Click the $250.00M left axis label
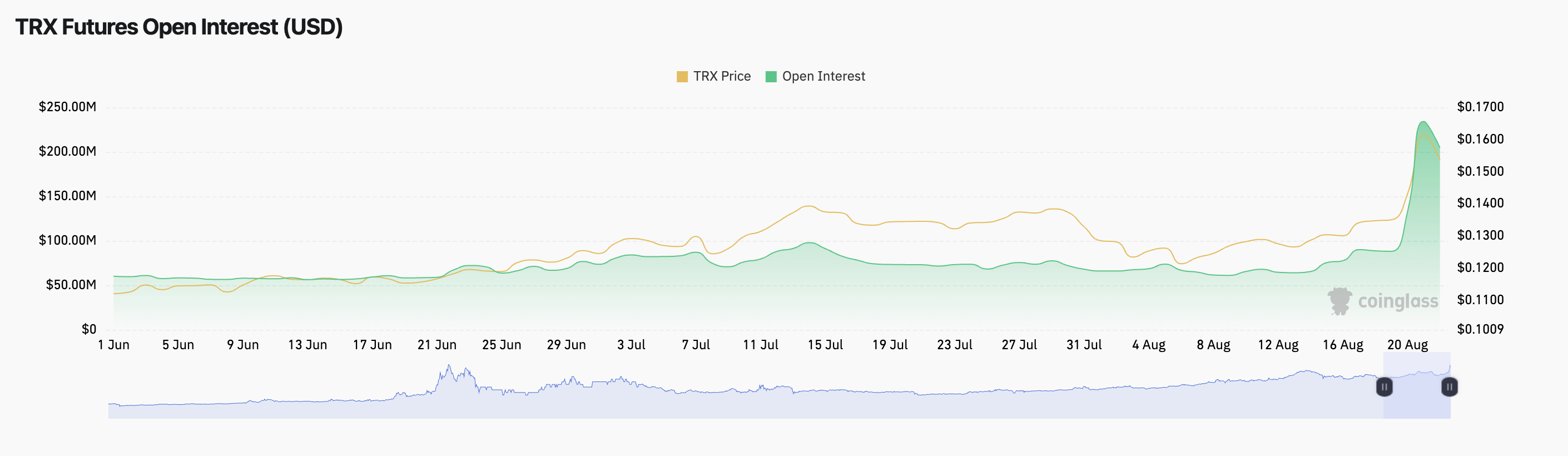 [x=68, y=107]
